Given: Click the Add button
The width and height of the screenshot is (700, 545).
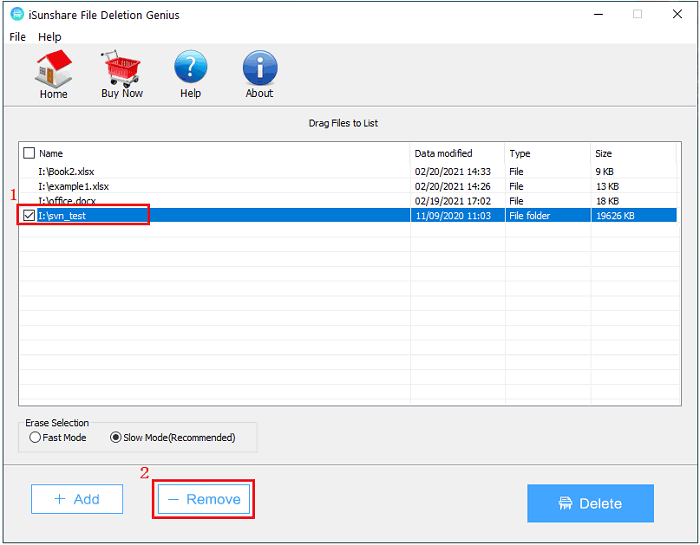Looking at the screenshot, I should 77,499.
